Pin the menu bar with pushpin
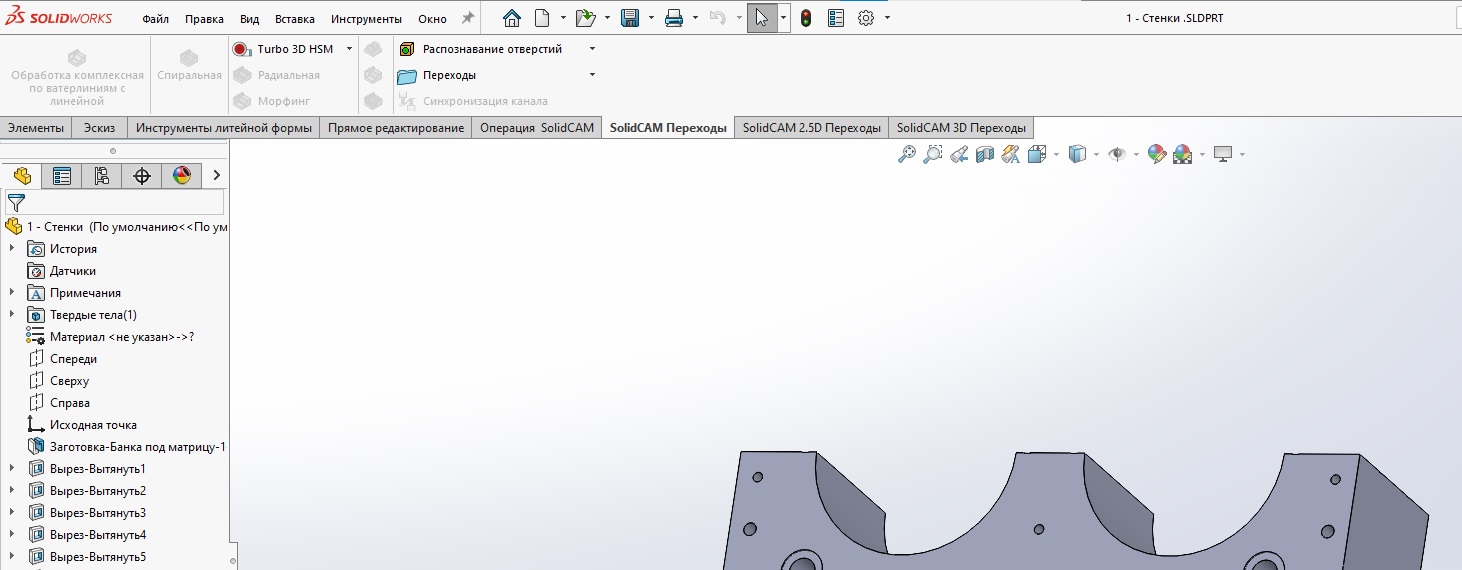The image size is (1462, 570). click(x=468, y=18)
